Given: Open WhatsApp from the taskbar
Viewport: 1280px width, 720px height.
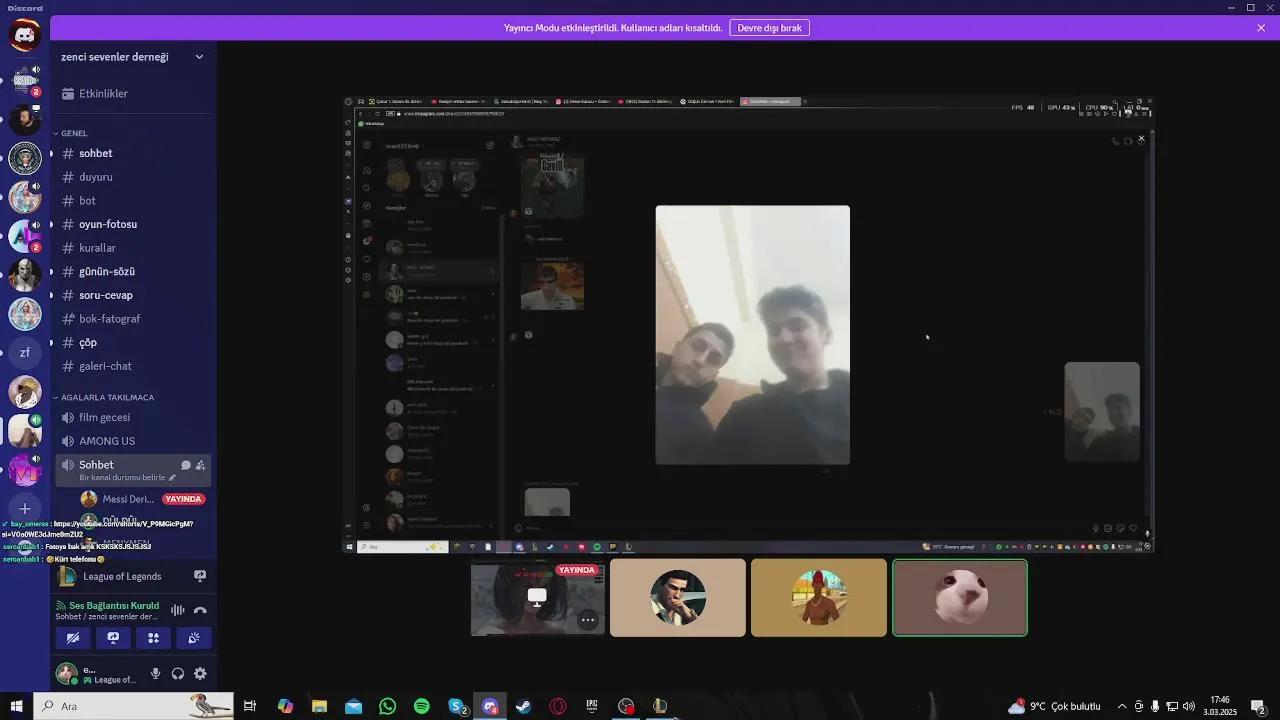Looking at the screenshot, I should [387, 706].
